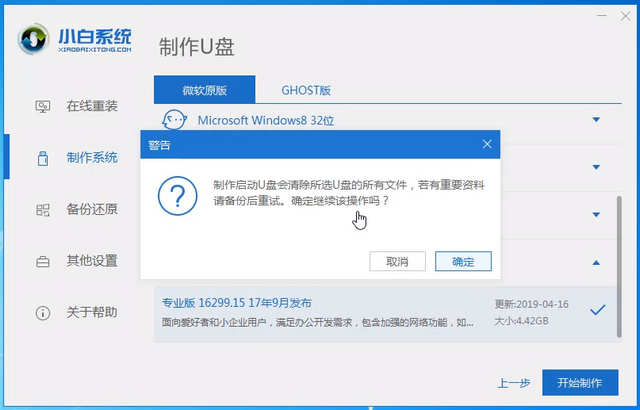
Task: Close the 警告 dialog with X
Action: [x=487, y=144]
